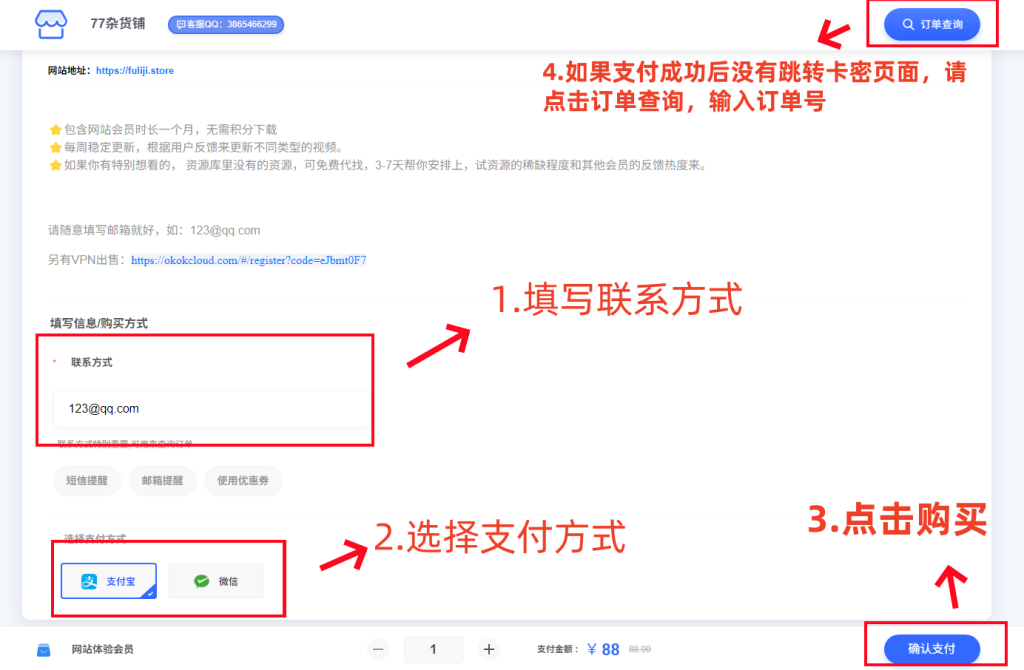Click the 客服QQ customer service badge
This screenshot has width=1024, height=670.
226,24
